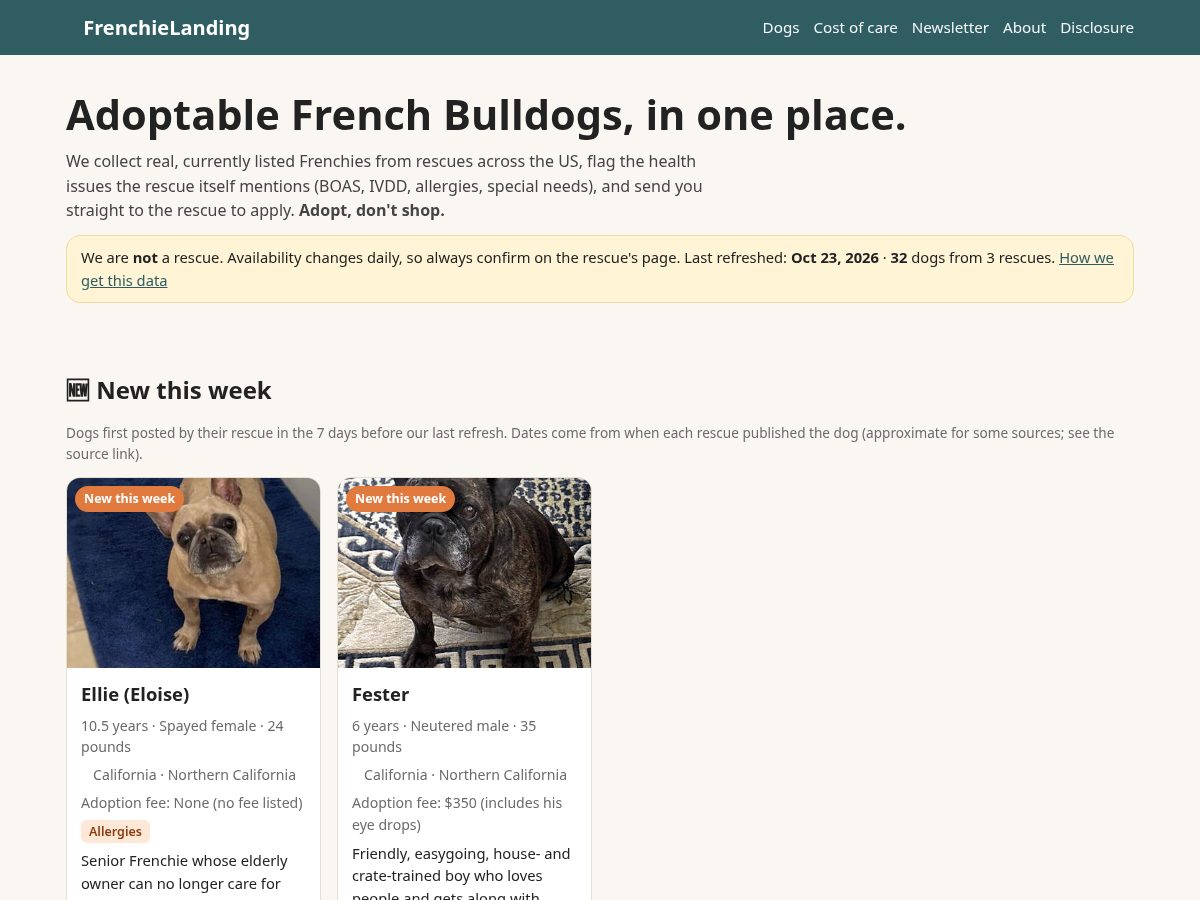Open the FrenchieLanding home logo link
The width and height of the screenshot is (1200, 900).
pos(166,28)
